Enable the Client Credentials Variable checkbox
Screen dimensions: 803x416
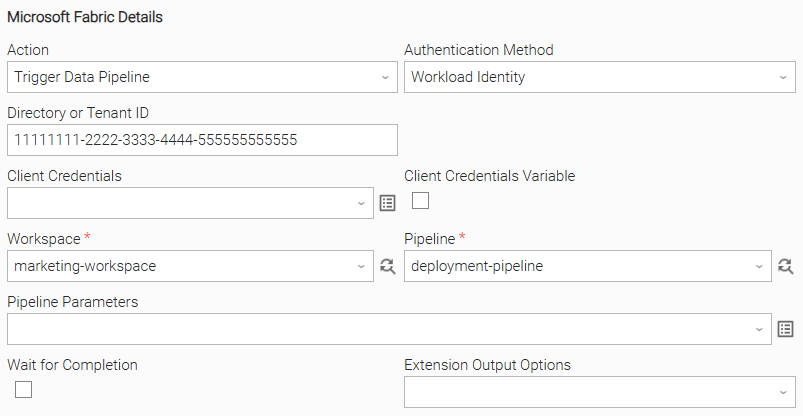coord(420,200)
